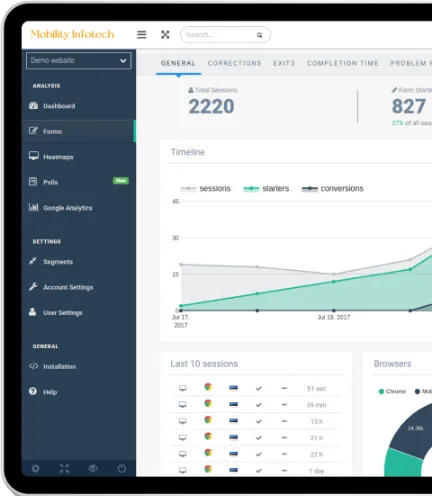This screenshot has width=432, height=496.
Task: Click the Heatmaps monitor icon
Action: coord(33,156)
